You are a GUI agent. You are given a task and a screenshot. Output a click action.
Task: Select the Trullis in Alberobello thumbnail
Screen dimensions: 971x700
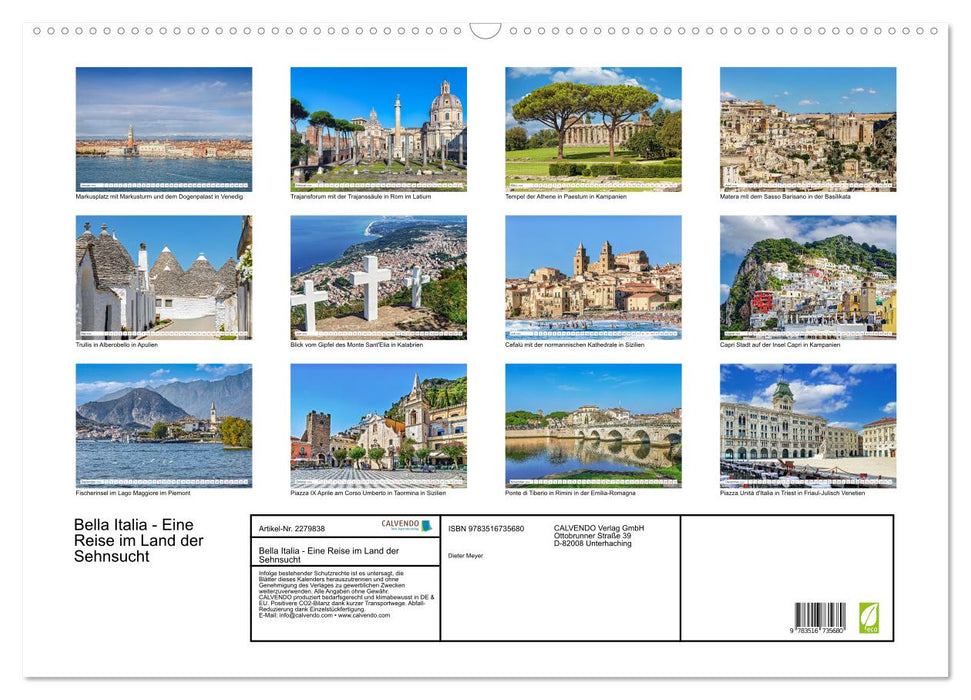tap(163, 277)
